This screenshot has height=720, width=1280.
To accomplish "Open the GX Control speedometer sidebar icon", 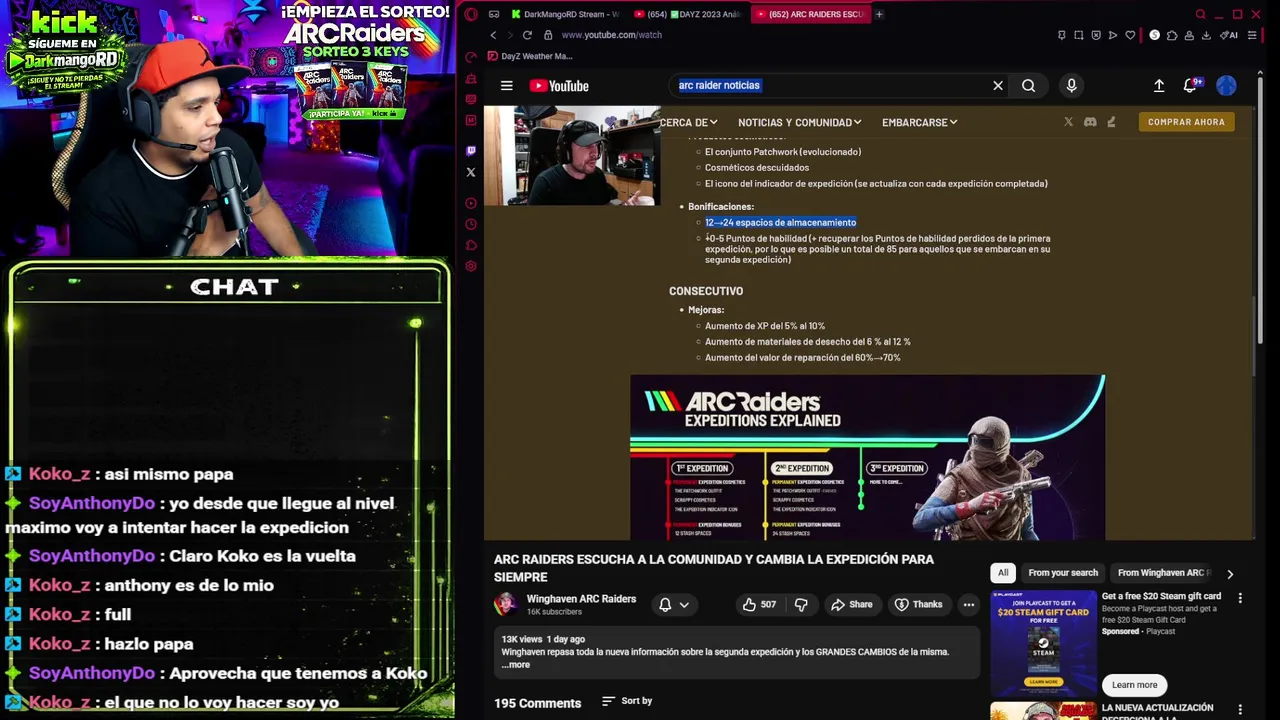I will coord(471,57).
